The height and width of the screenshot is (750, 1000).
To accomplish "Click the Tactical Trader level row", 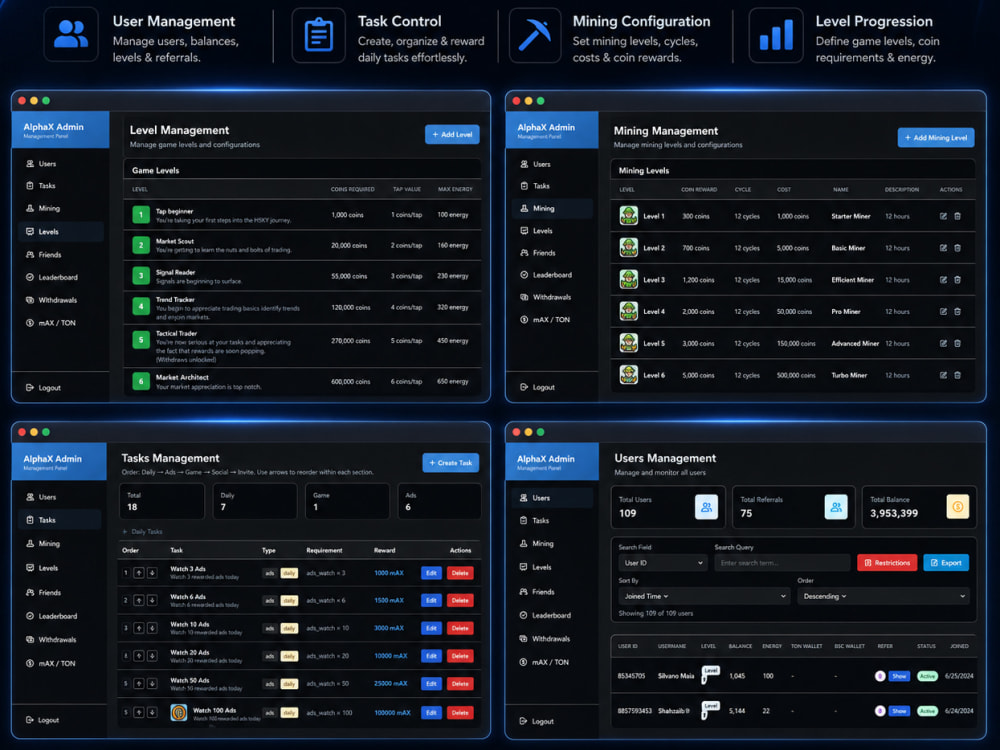I will point(302,346).
